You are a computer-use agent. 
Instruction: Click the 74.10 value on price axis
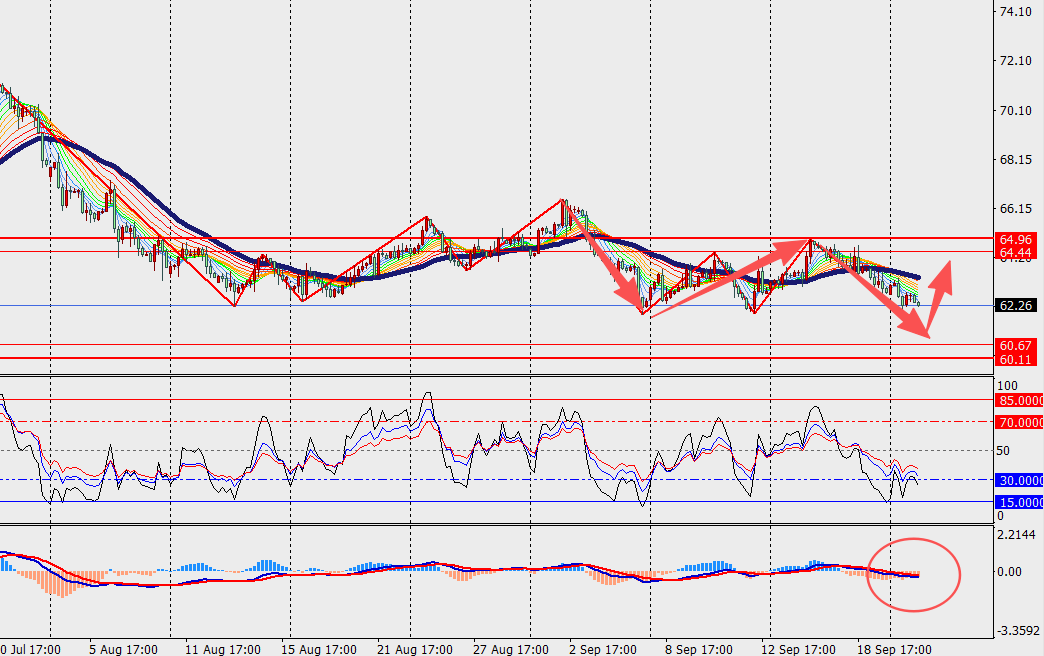click(1016, 12)
